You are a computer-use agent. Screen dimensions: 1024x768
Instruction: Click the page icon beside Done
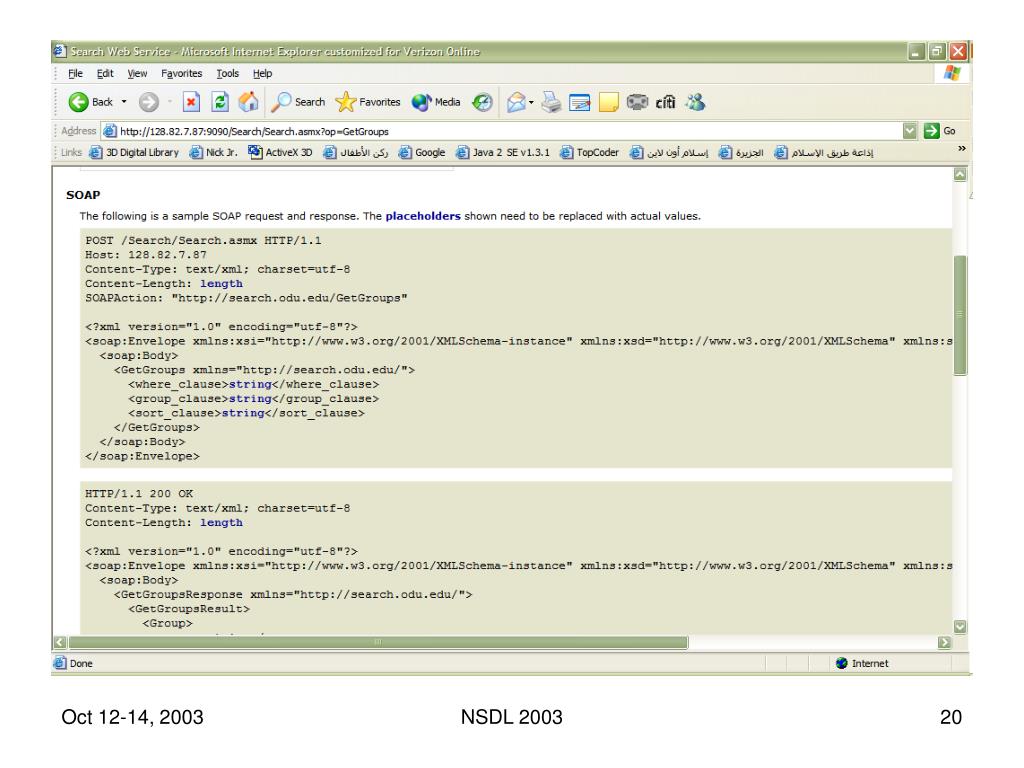point(60,663)
